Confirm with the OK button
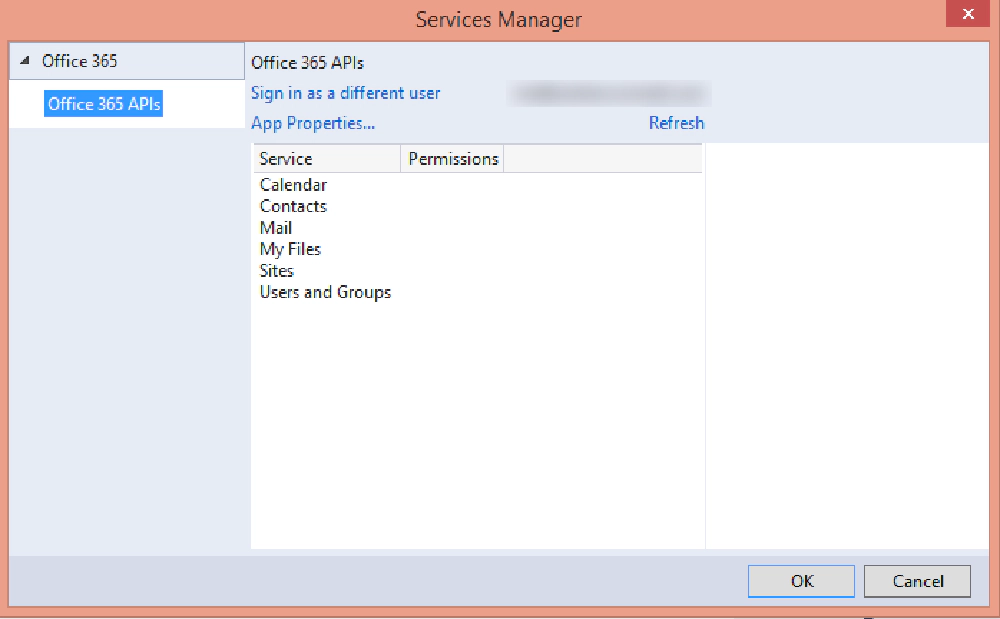The image size is (1000, 619). coord(801,581)
